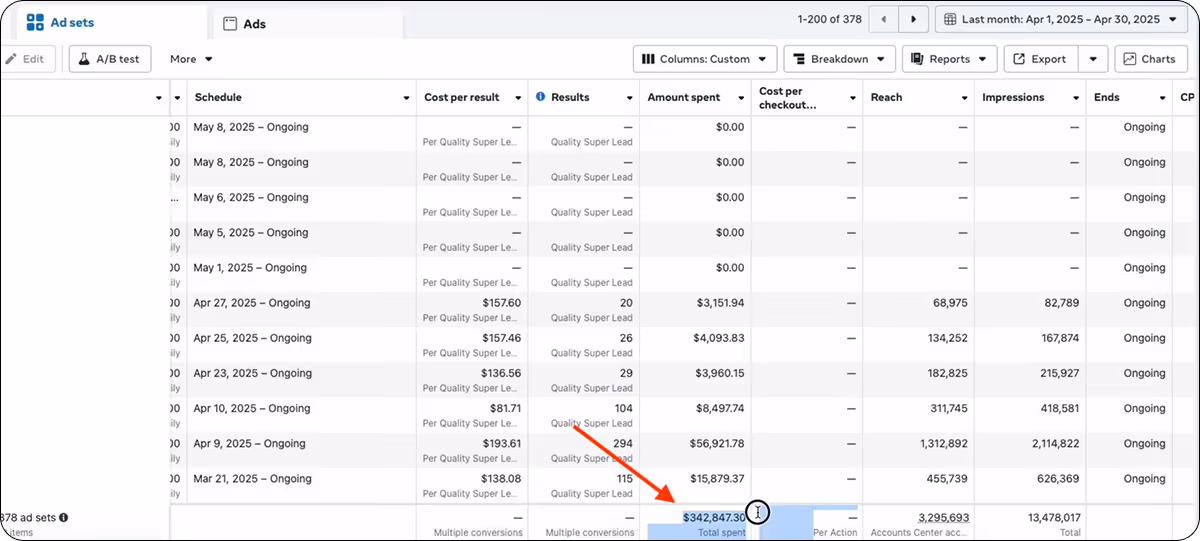This screenshot has width=1200, height=541.
Task: Open the date range picker for last month
Action: coord(1063,19)
